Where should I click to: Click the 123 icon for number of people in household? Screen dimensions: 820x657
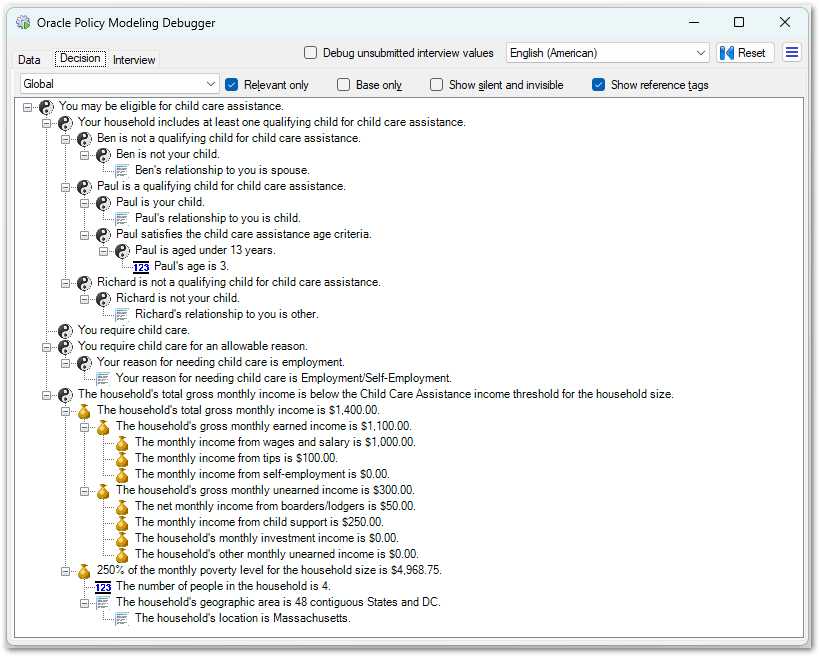pos(103,587)
